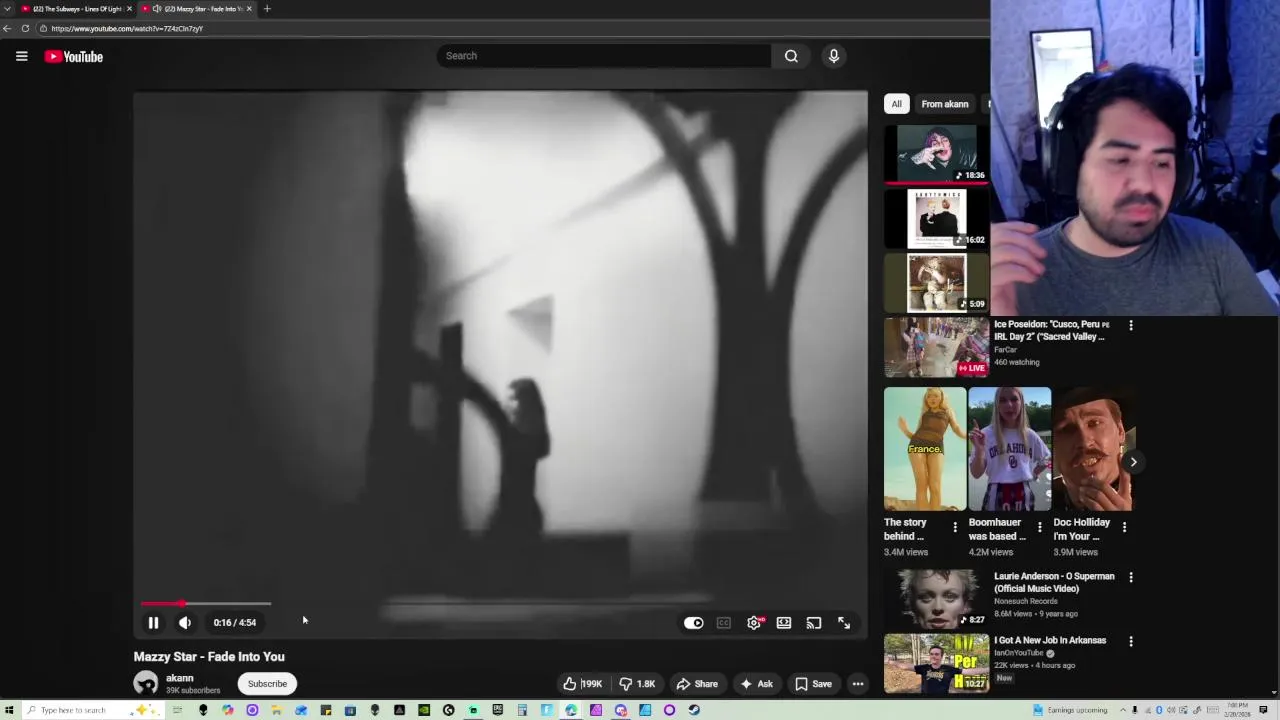1280x720 pixels.
Task: Click the search magnifier button
Action: coord(791,56)
